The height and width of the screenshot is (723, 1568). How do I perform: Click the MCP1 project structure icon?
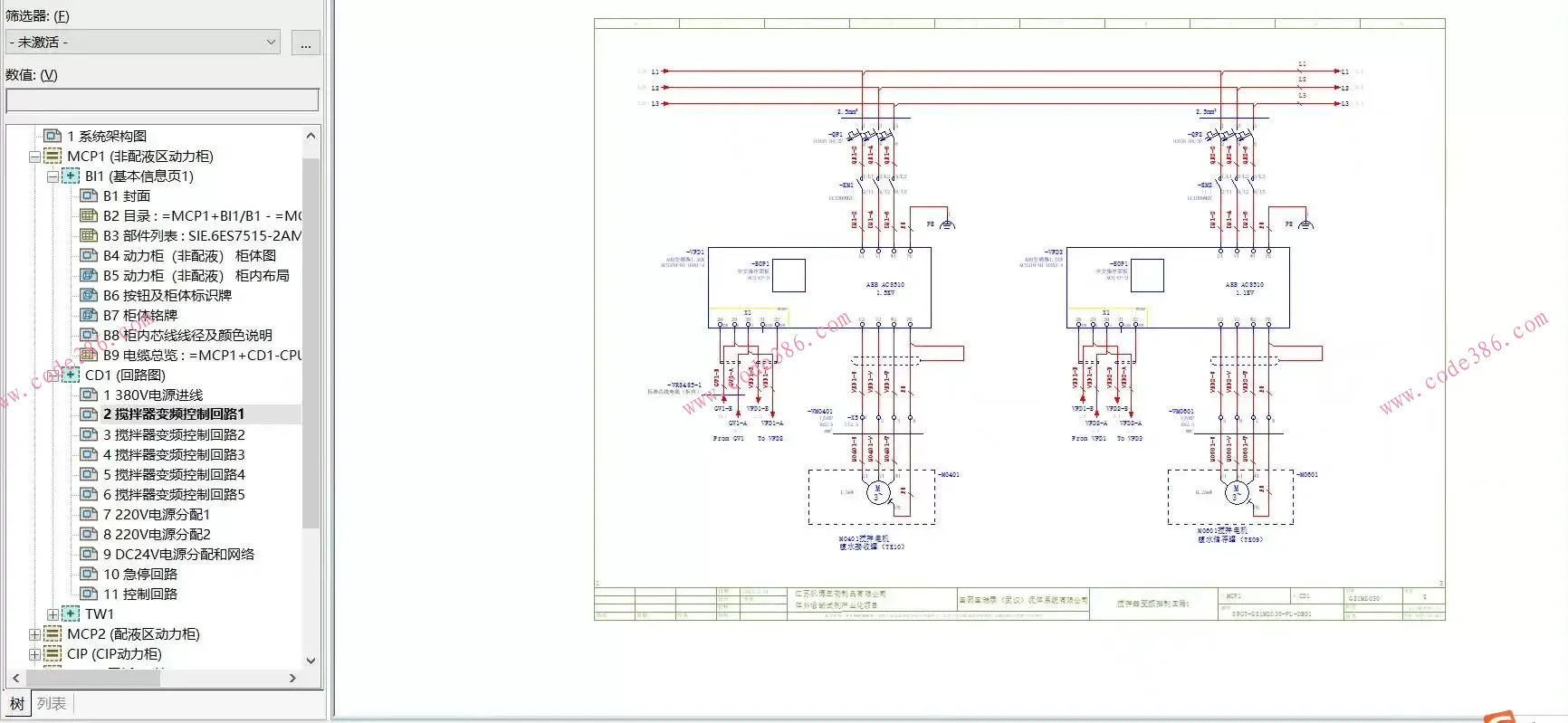tap(53, 156)
